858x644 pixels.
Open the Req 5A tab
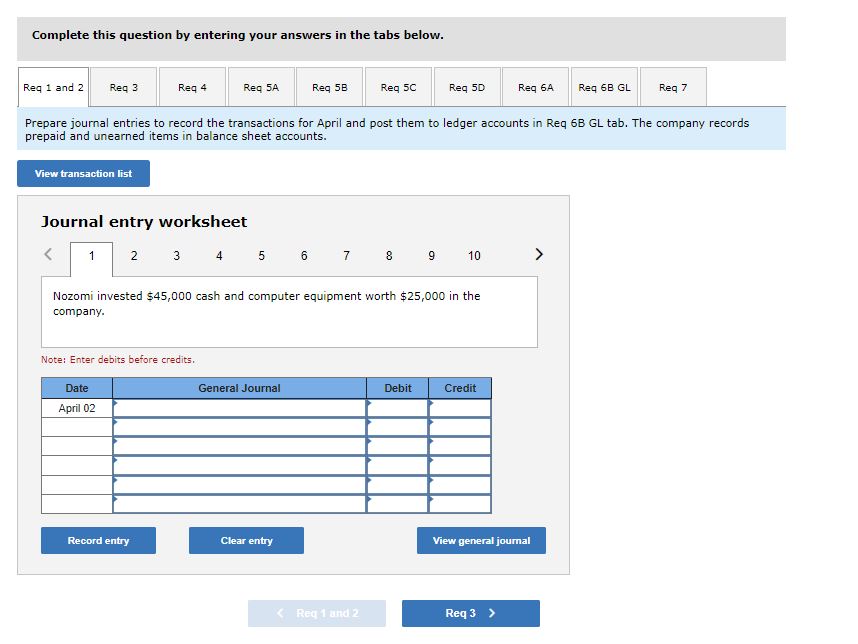pos(261,88)
